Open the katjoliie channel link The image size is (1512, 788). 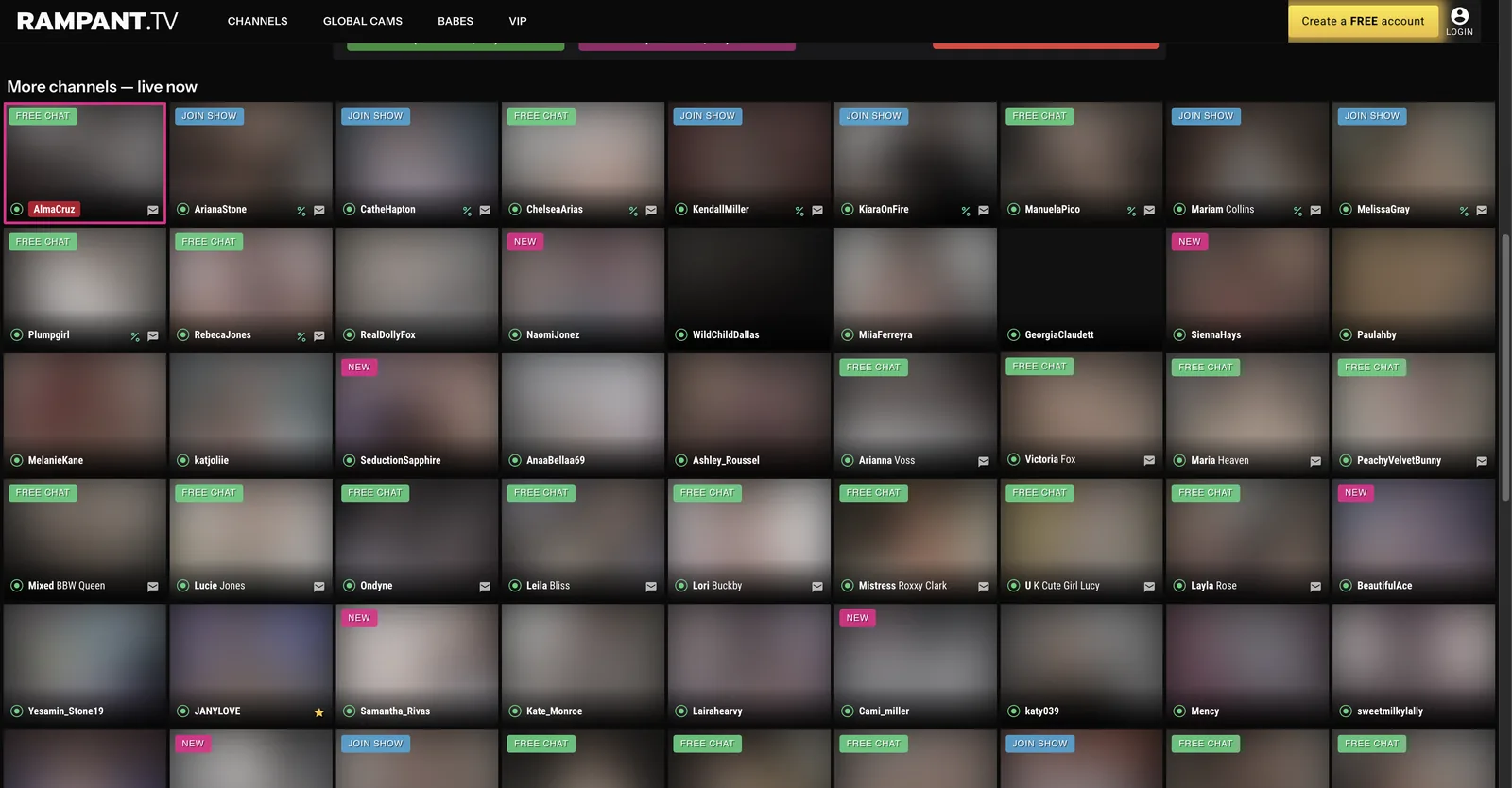(212, 460)
